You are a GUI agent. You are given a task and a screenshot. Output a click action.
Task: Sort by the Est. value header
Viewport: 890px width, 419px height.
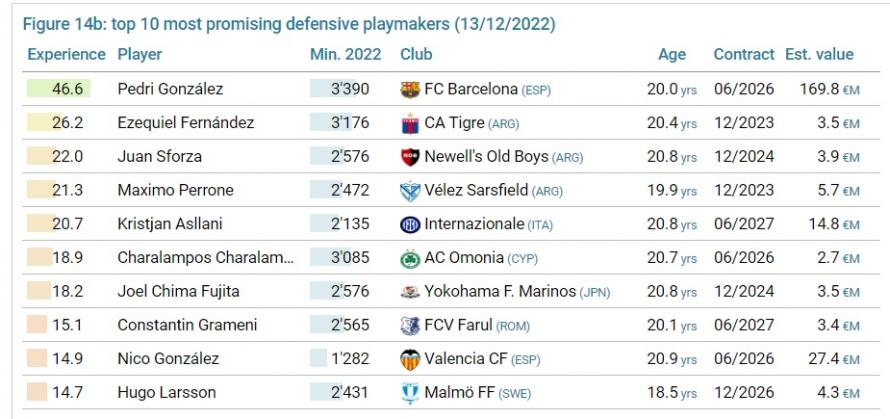tap(819, 55)
